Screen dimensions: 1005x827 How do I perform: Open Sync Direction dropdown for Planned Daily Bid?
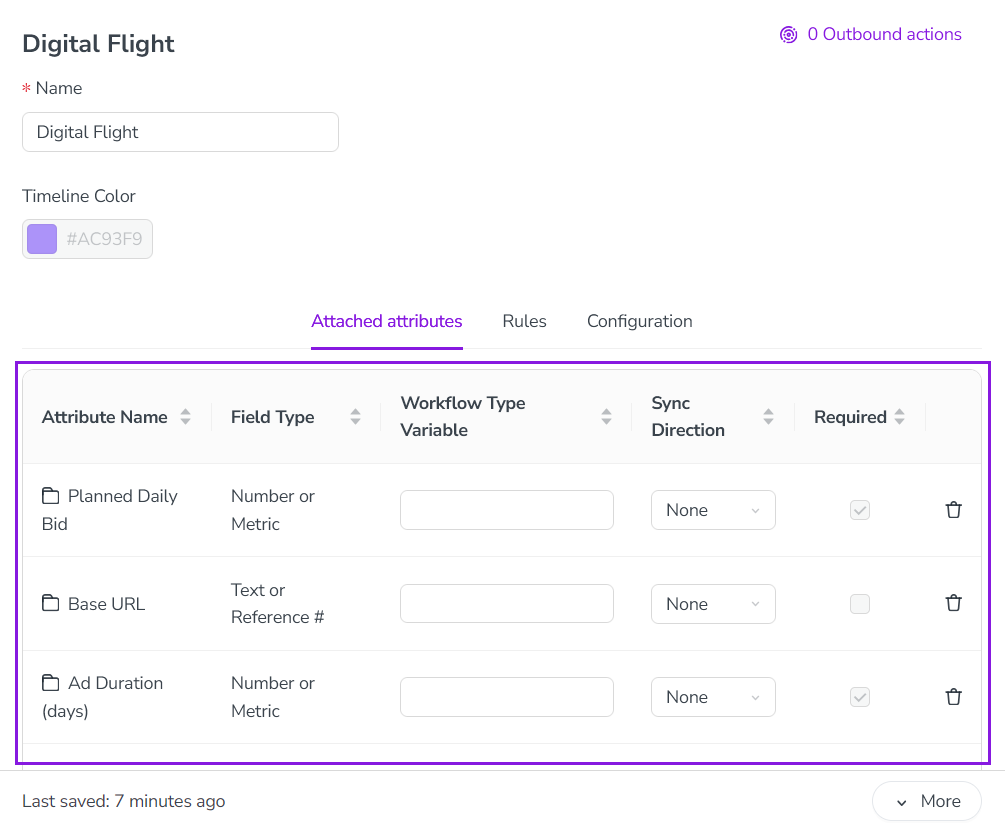point(713,510)
